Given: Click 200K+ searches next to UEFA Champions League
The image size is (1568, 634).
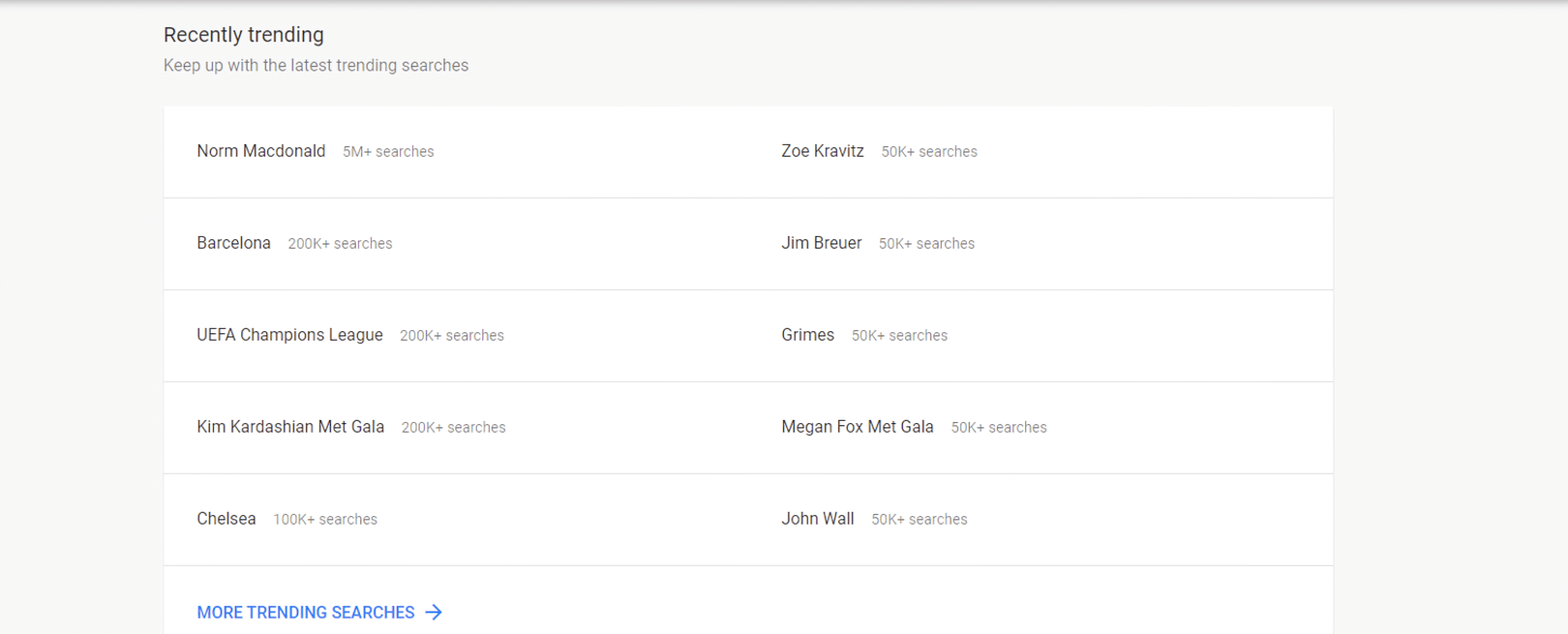Looking at the screenshot, I should [451, 336].
